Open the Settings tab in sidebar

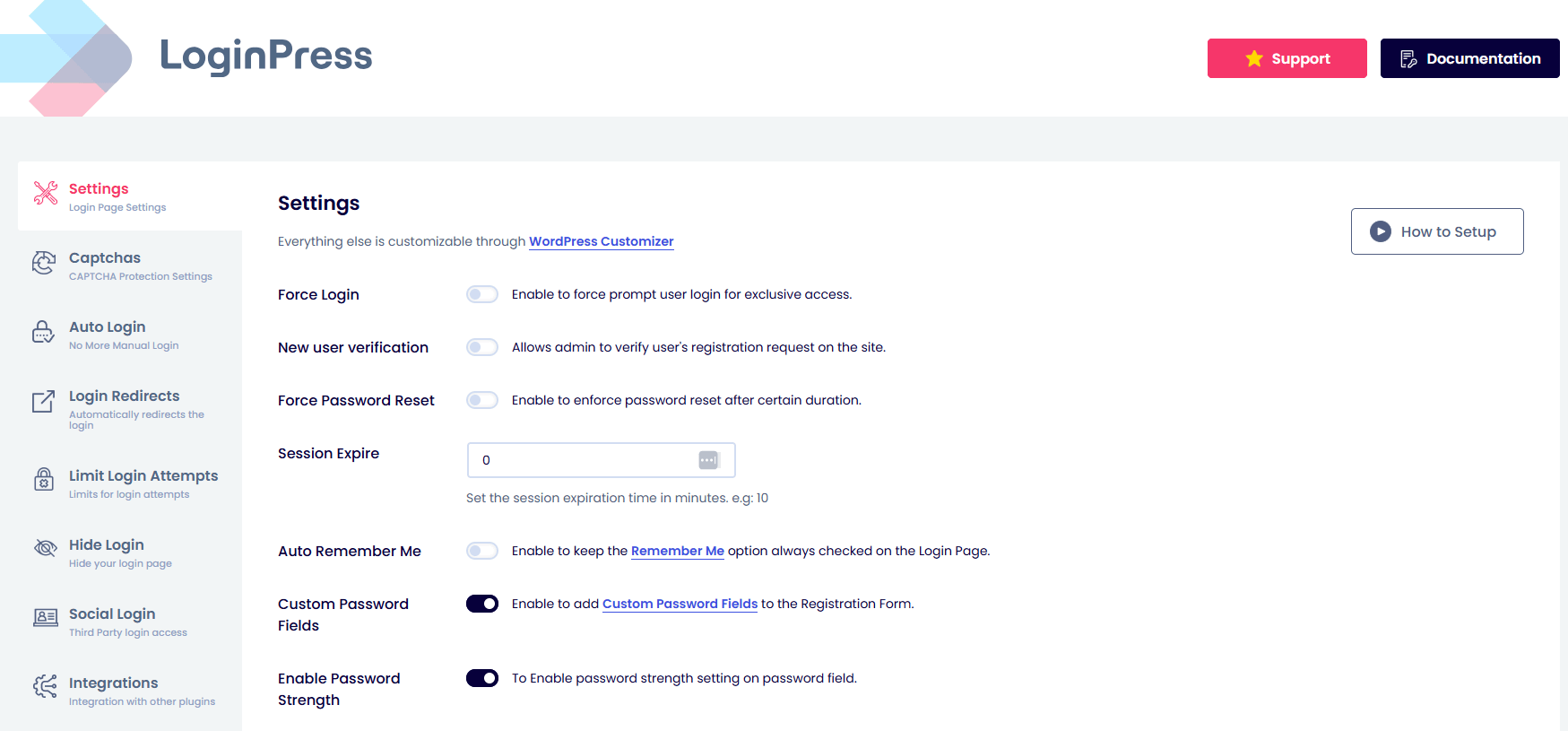click(130, 196)
